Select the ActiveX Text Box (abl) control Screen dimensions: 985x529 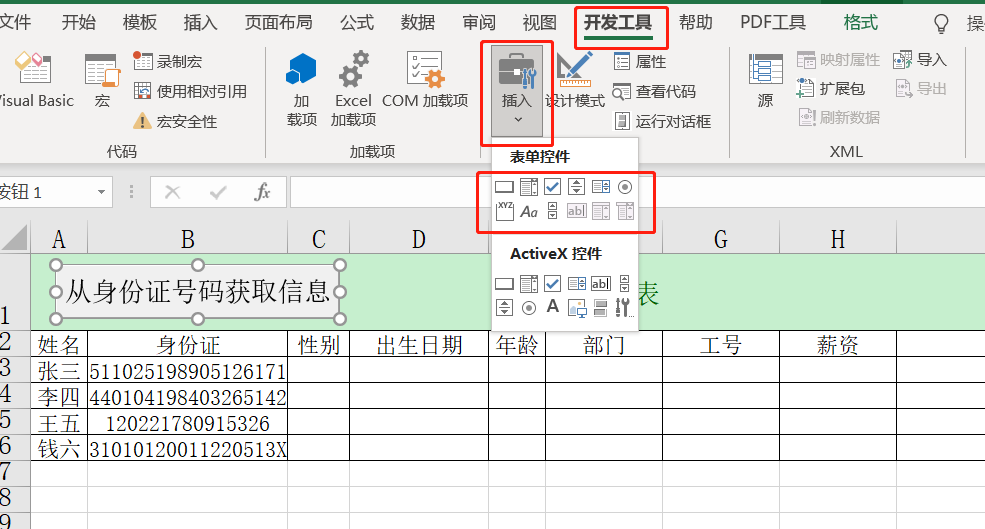click(601, 284)
